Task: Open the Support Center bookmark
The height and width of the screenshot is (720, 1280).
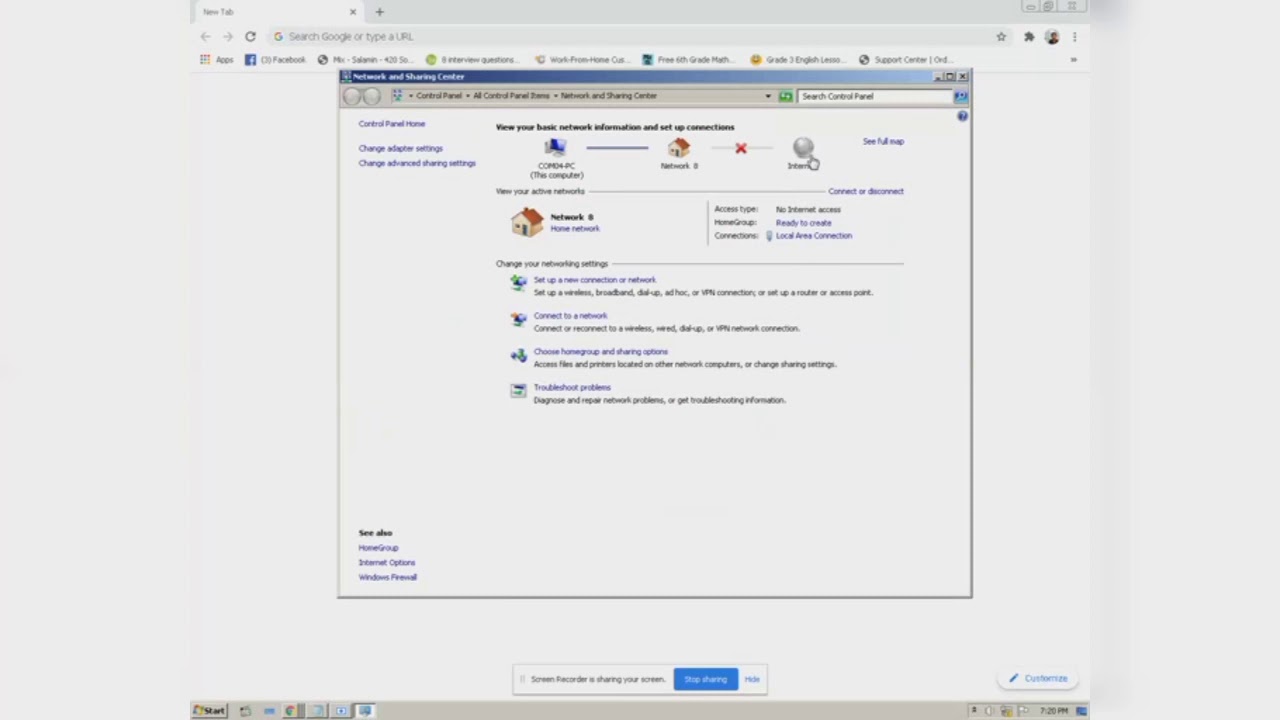Action: [x=905, y=59]
